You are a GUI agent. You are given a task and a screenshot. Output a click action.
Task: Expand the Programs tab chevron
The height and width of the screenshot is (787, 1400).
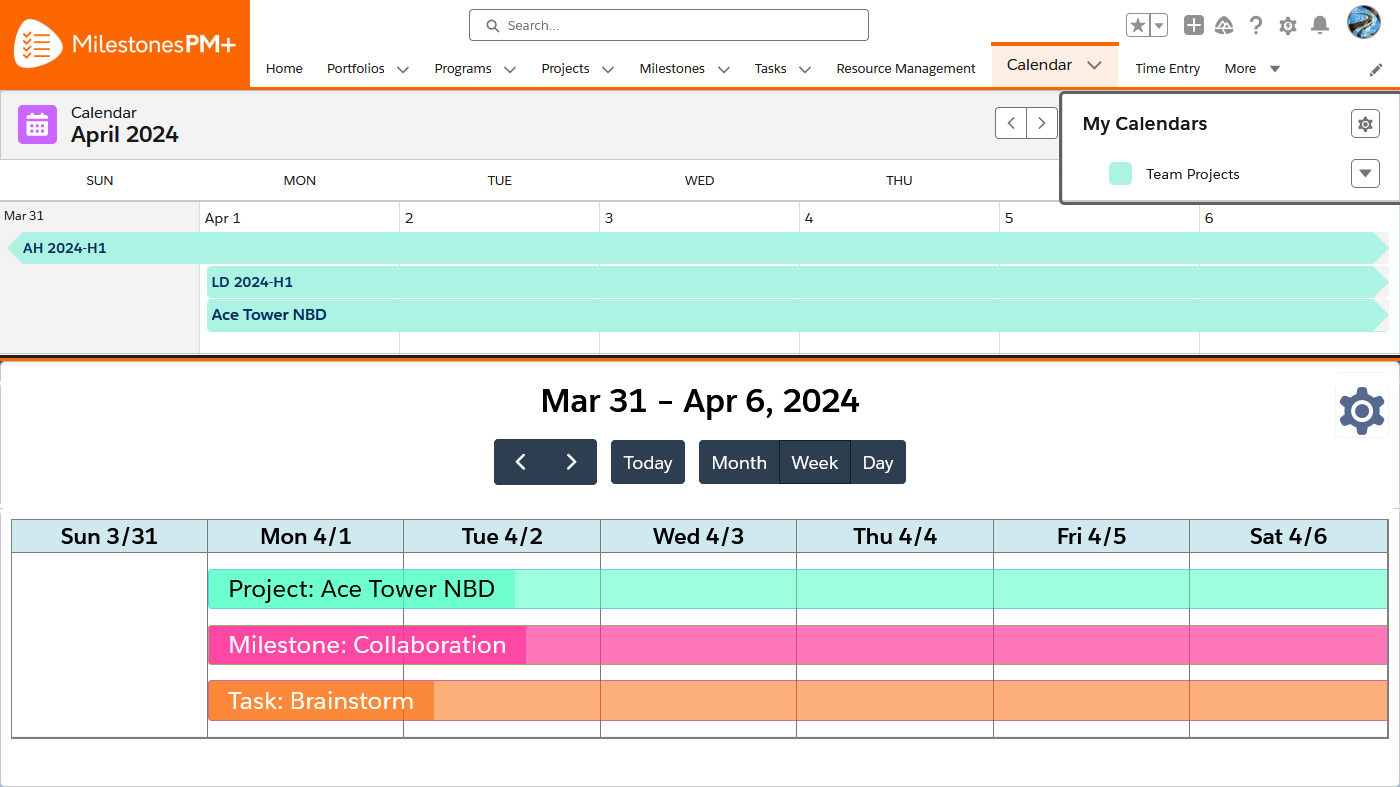(510, 69)
